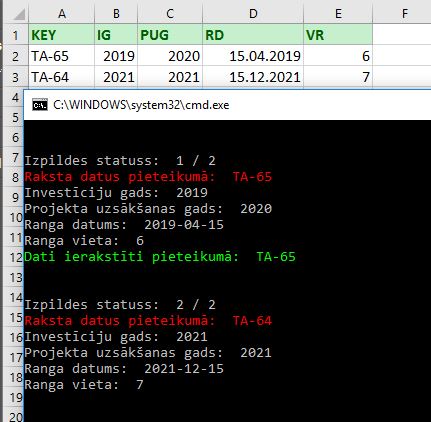431x422 pixels.
Task: Click the PUG header cell
Action: tap(170, 35)
